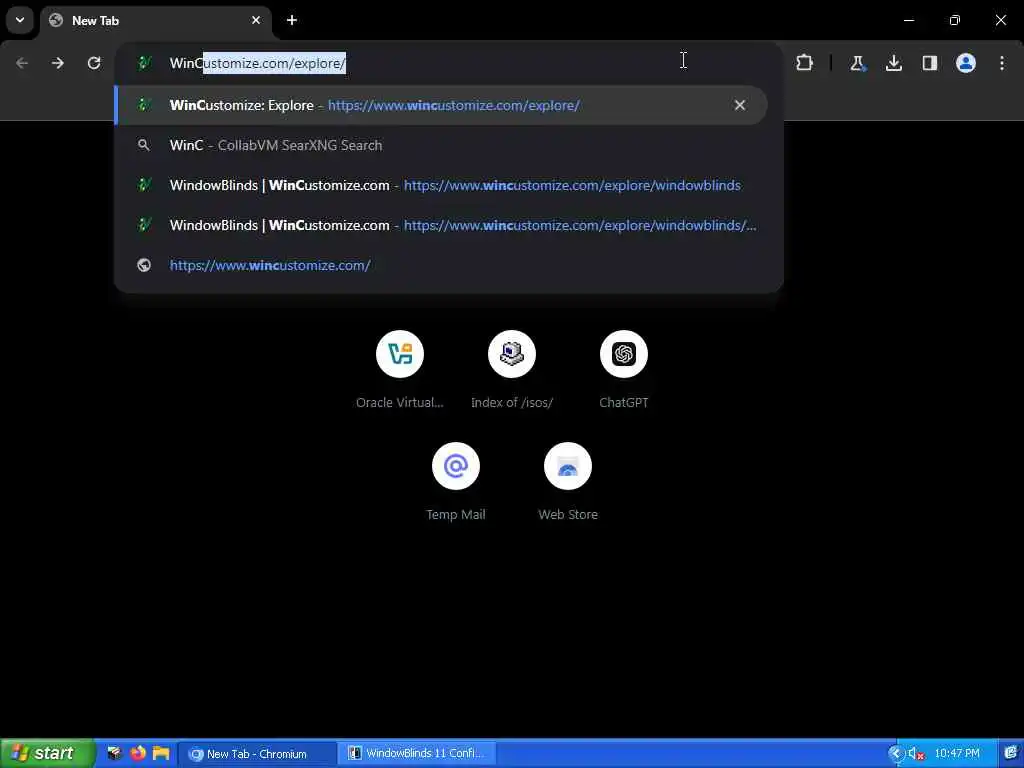Open the Temp Mail shortcut
Screen dimensions: 1024x768
point(456,481)
